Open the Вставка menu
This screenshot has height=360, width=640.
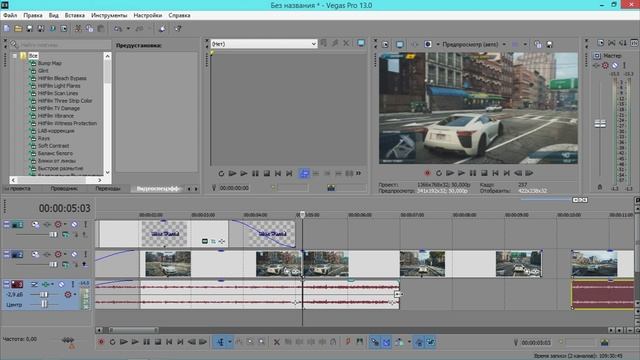(75, 16)
